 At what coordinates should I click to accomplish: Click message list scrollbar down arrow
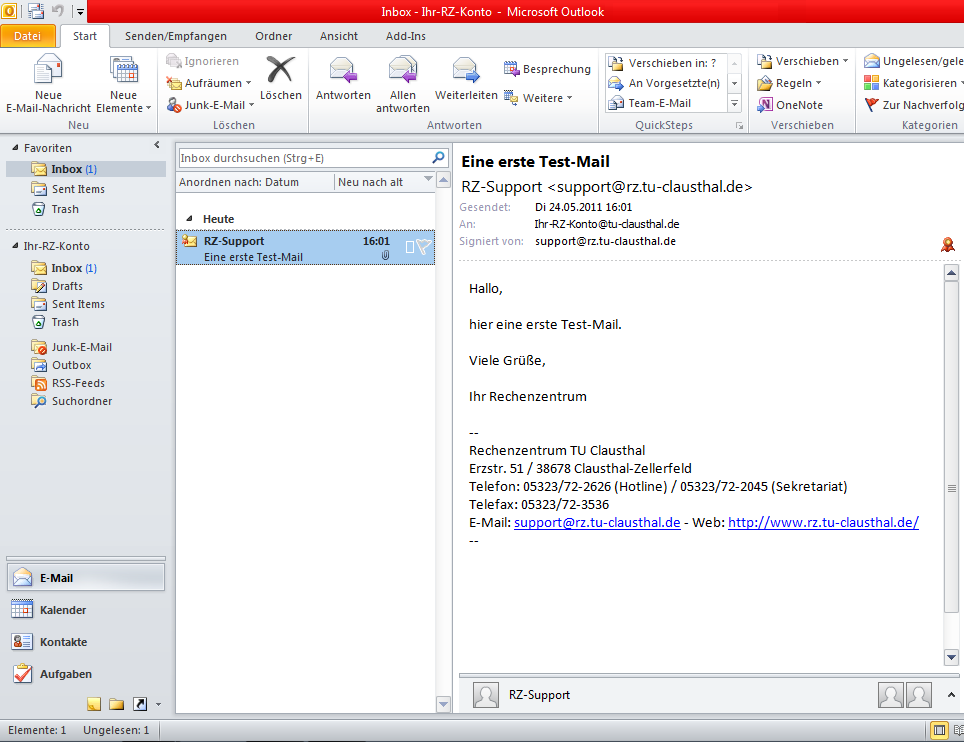[x=443, y=705]
